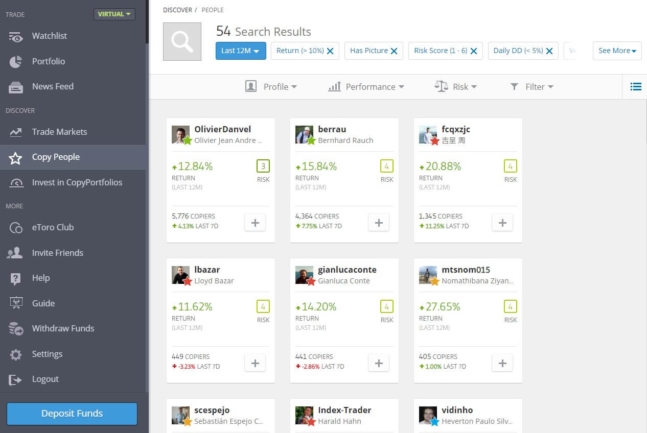The height and width of the screenshot is (433, 647).
Task: Open the eToro Club icon
Action: coord(16,228)
